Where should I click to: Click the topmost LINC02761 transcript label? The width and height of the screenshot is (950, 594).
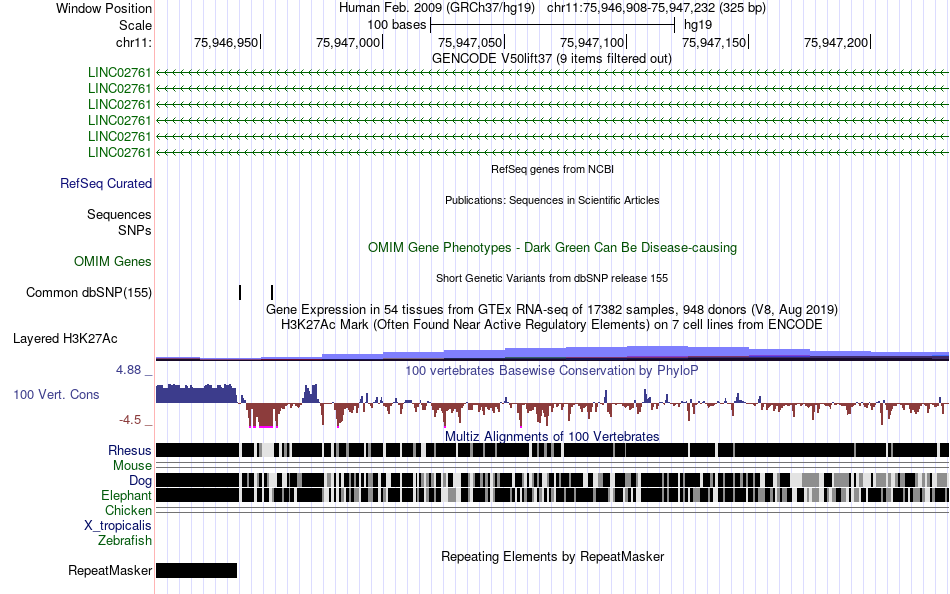[x=119, y=73]
